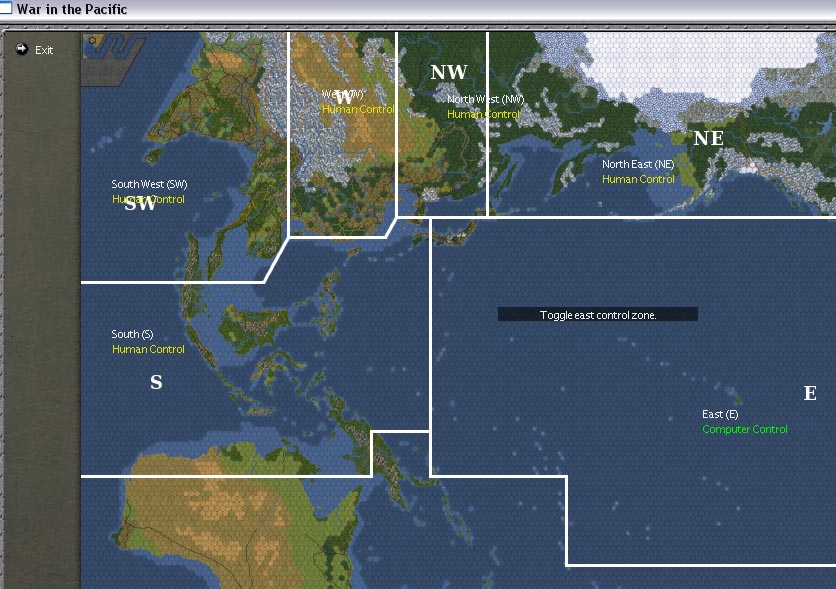Click the South West (SW) label

point(149,184)
